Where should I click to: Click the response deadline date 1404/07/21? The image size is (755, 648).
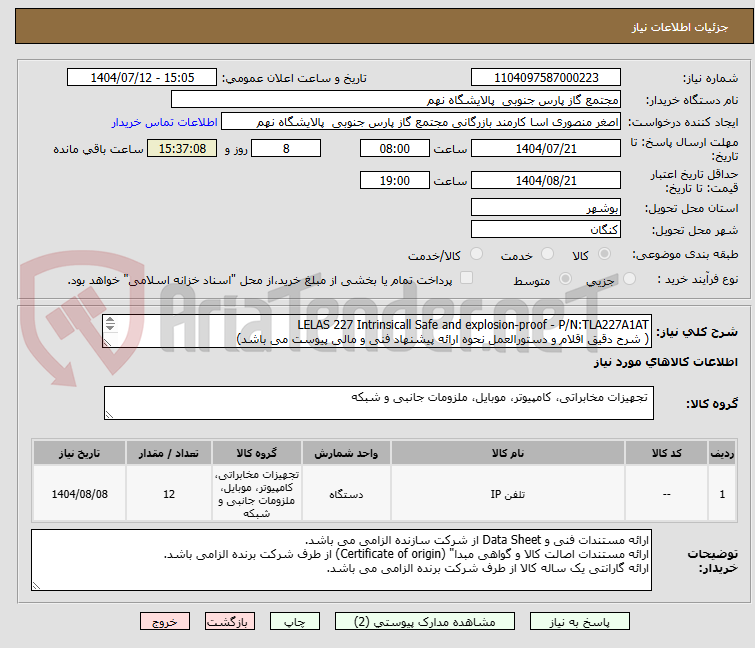pos(546,148)
